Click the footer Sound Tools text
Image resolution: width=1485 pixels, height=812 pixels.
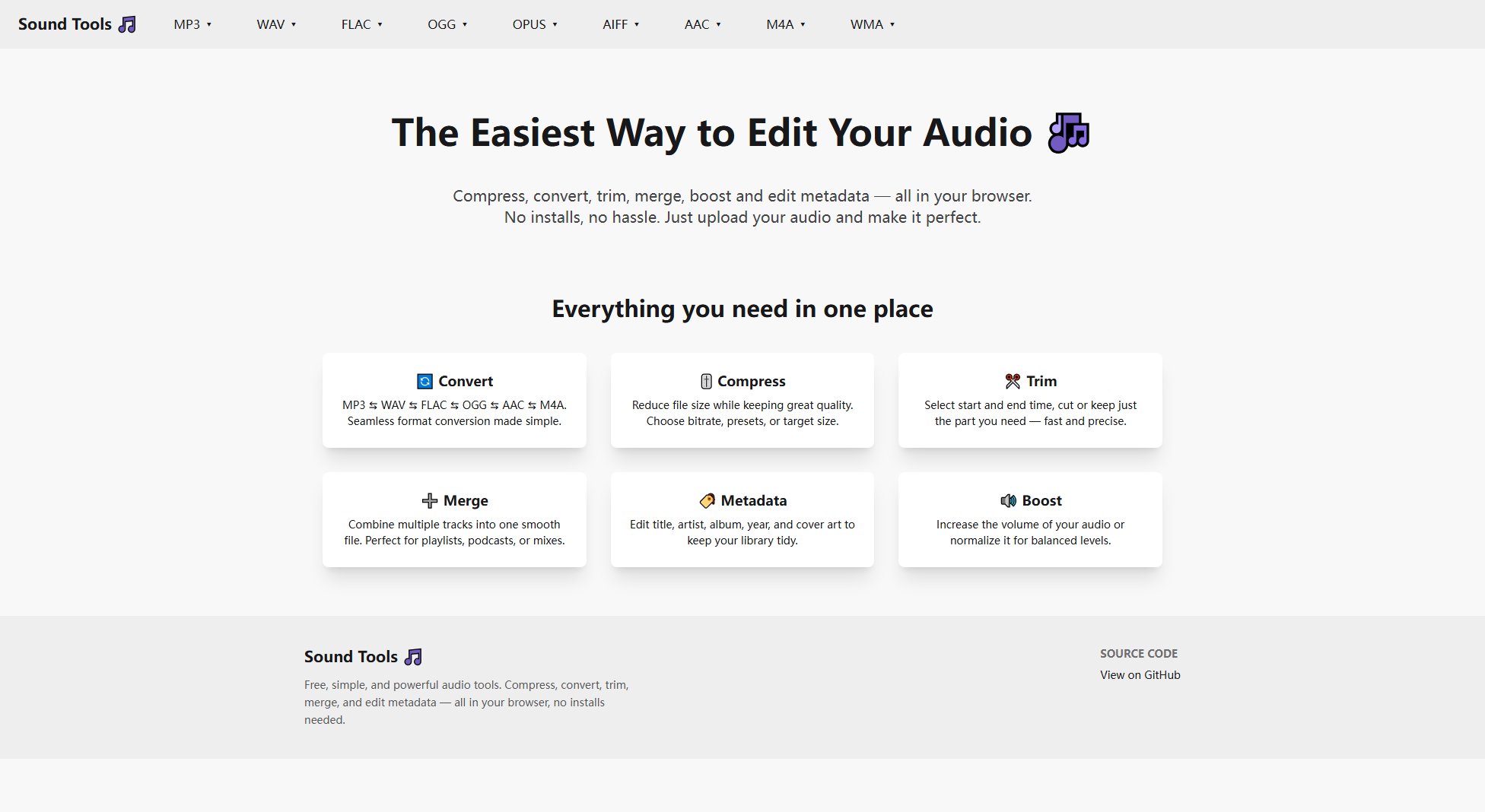[351, 657]
